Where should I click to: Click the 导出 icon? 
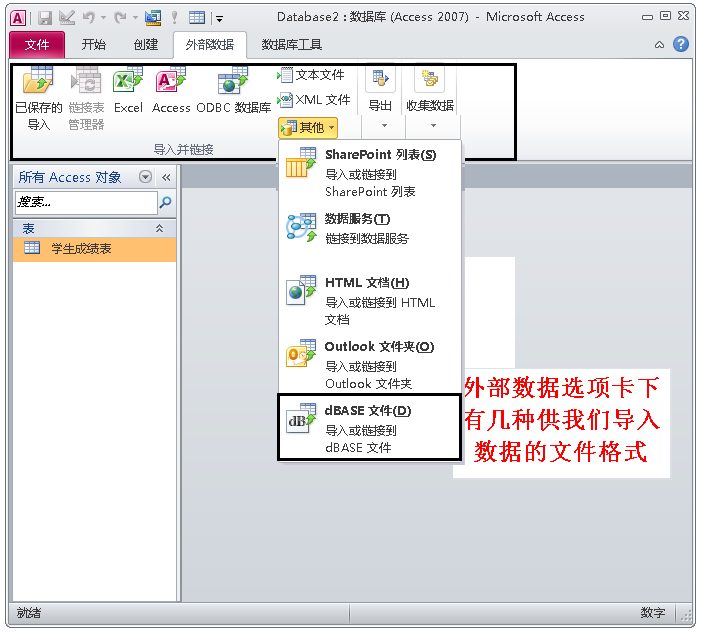pyautogui.click(x=380, y=79)
